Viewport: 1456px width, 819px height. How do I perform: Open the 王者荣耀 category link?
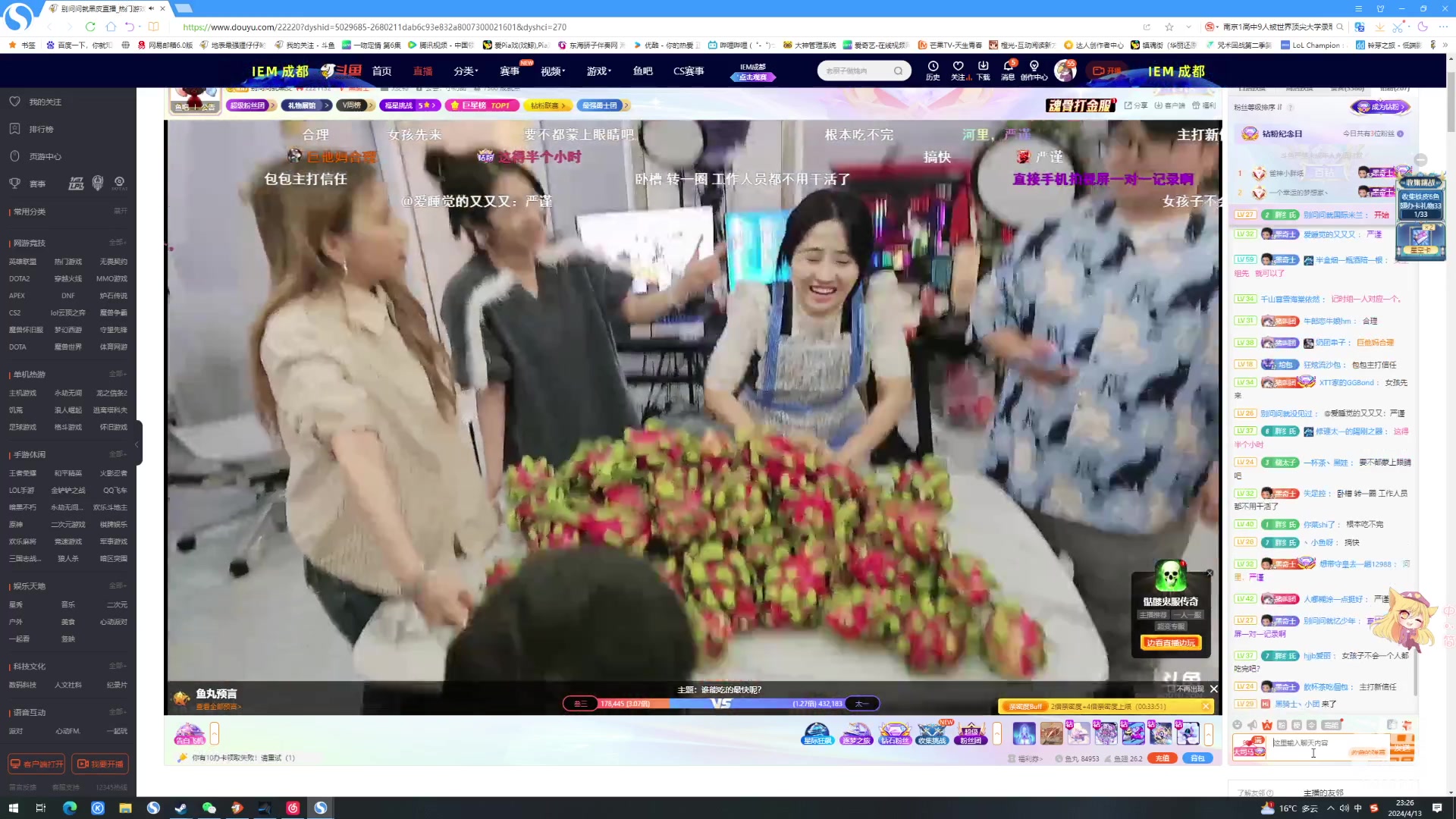(23, 473)
